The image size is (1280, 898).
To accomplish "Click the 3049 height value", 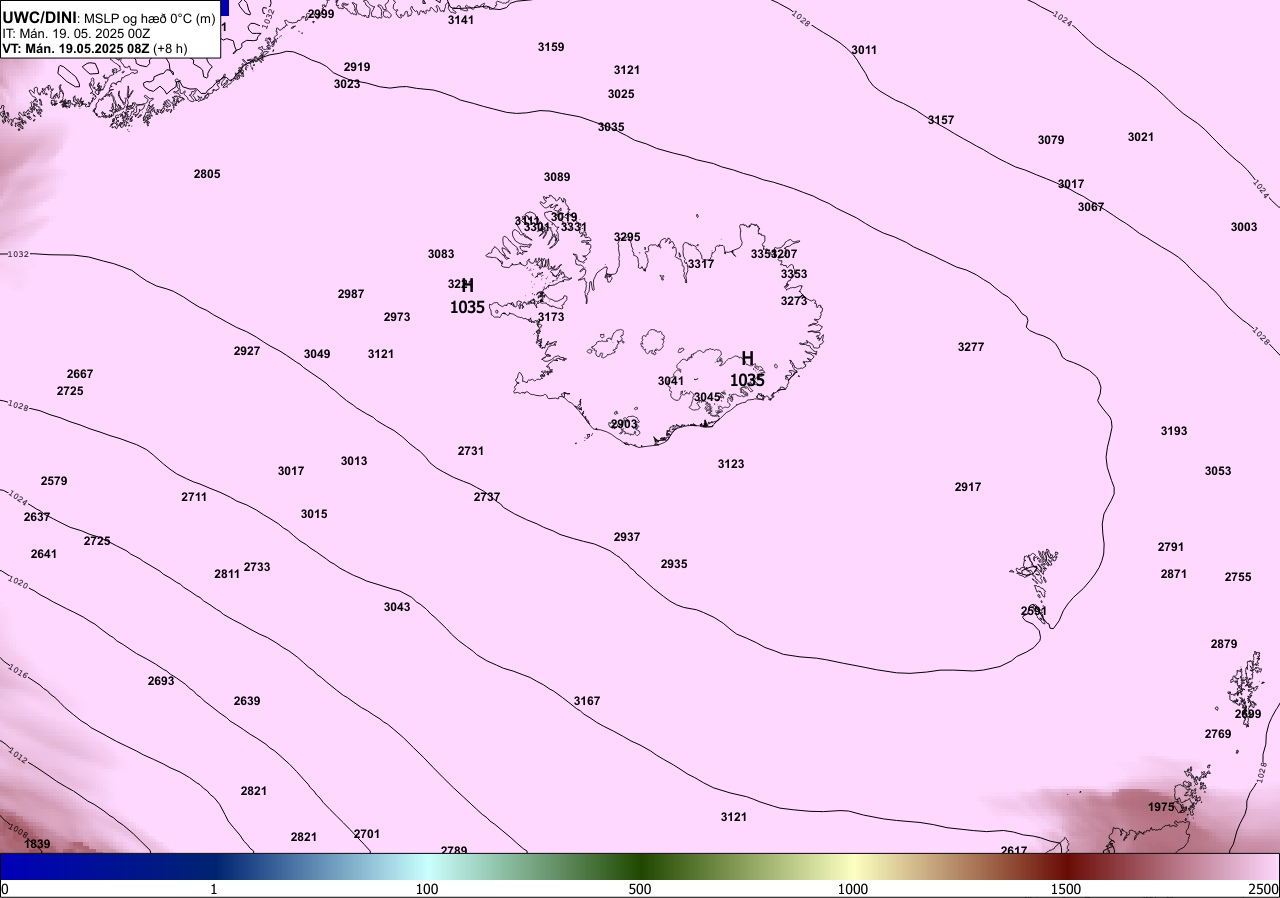I will click(317, 354).
